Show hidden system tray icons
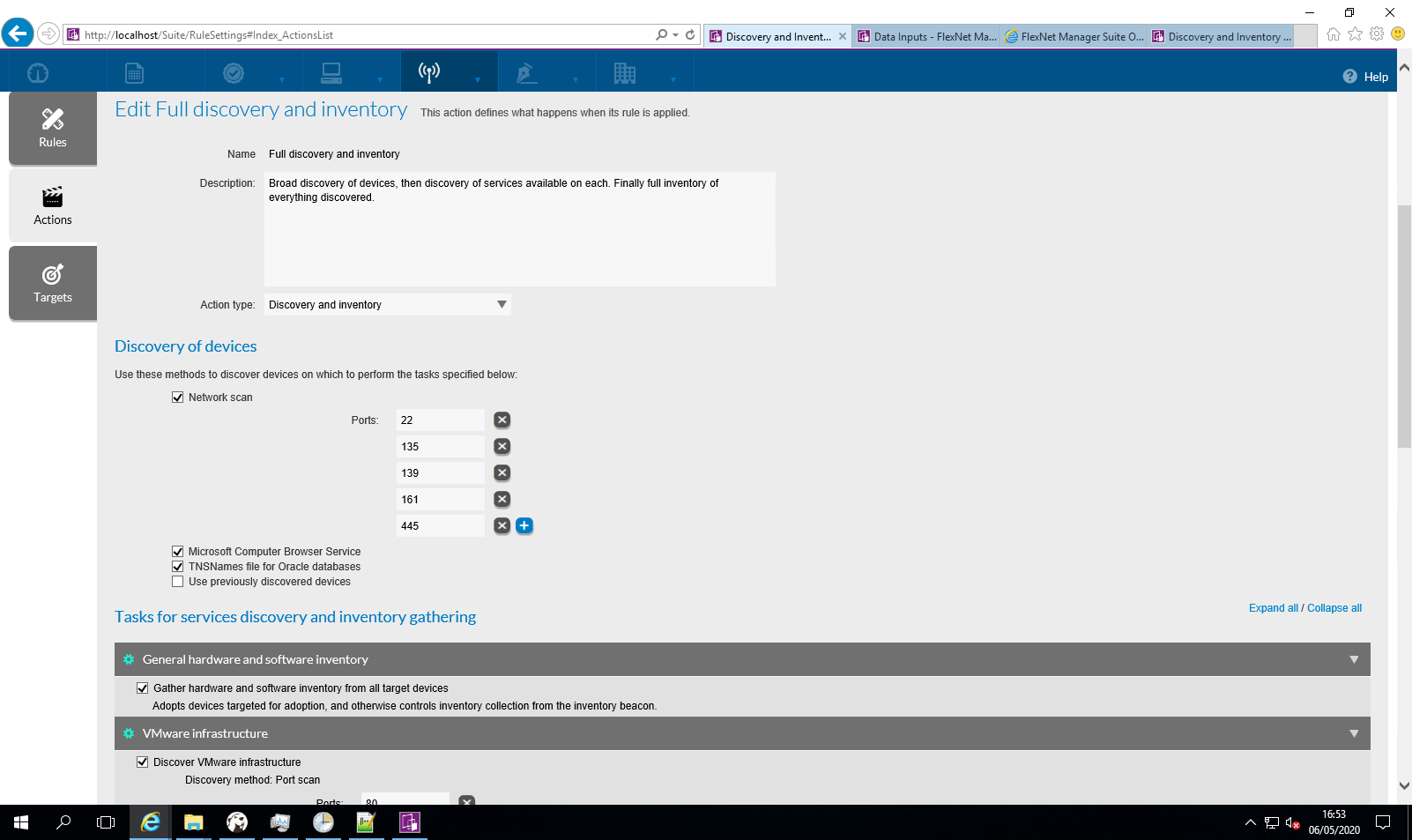The height and width of the screenshot is (840, 1412). (1250, 822)
